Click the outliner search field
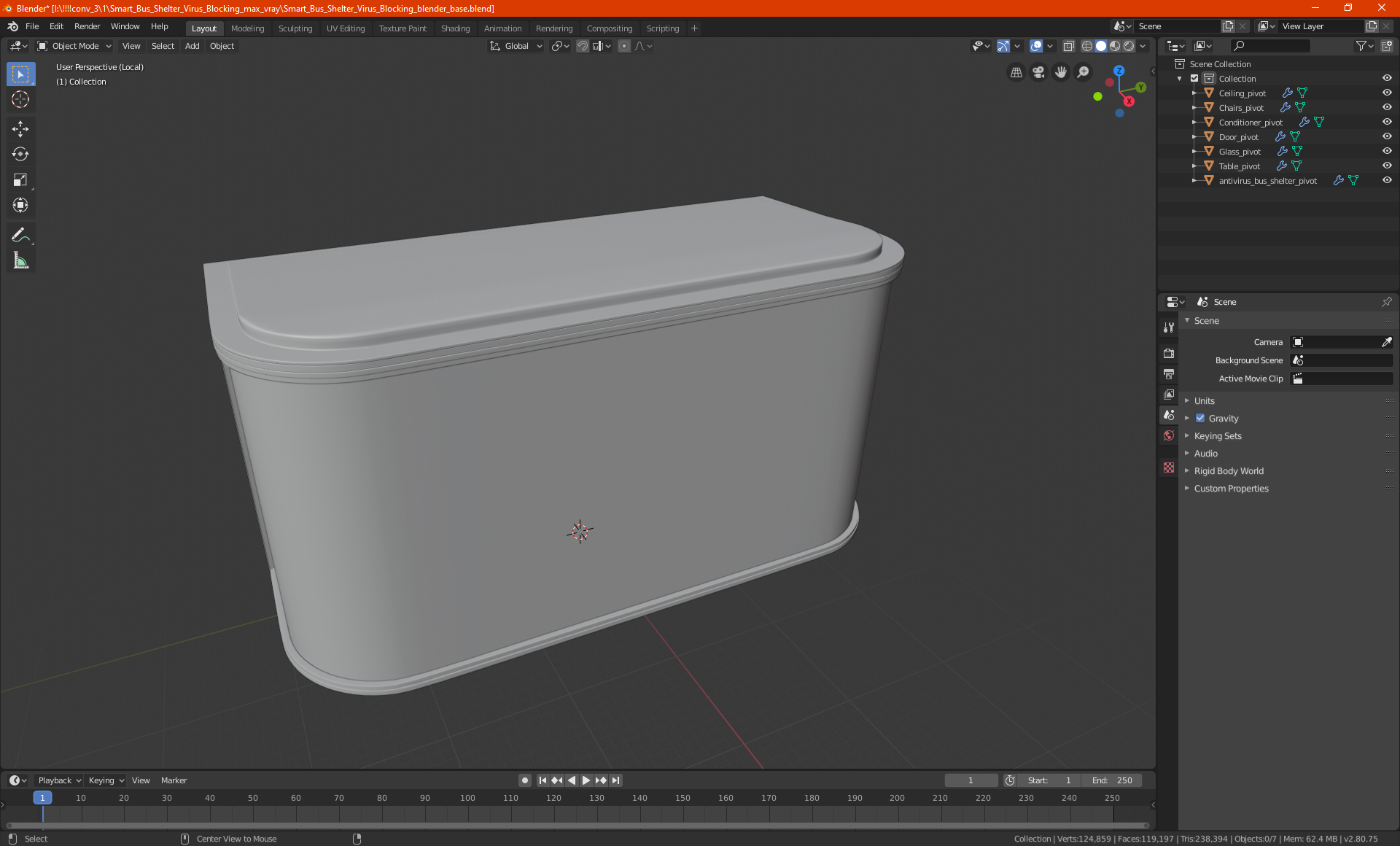Screen dimensions: 1400x846 click(x=1269, y=46)
